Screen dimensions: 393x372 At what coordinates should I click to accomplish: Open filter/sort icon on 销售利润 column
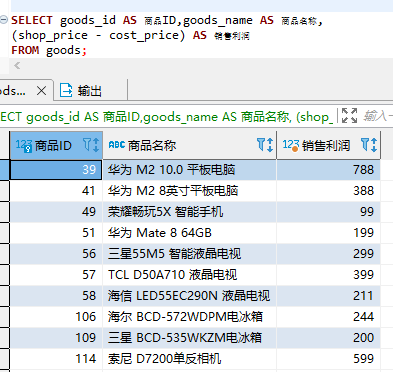369,145
